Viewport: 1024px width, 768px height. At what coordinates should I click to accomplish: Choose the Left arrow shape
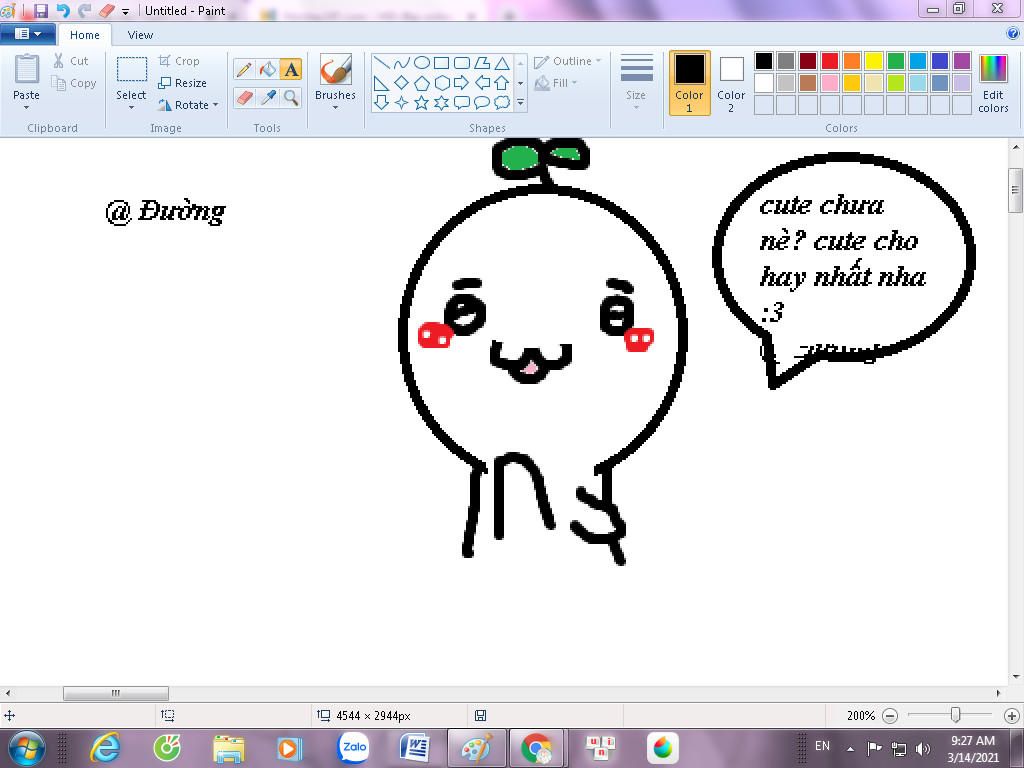pyautogui.click(x=482, y=83)
